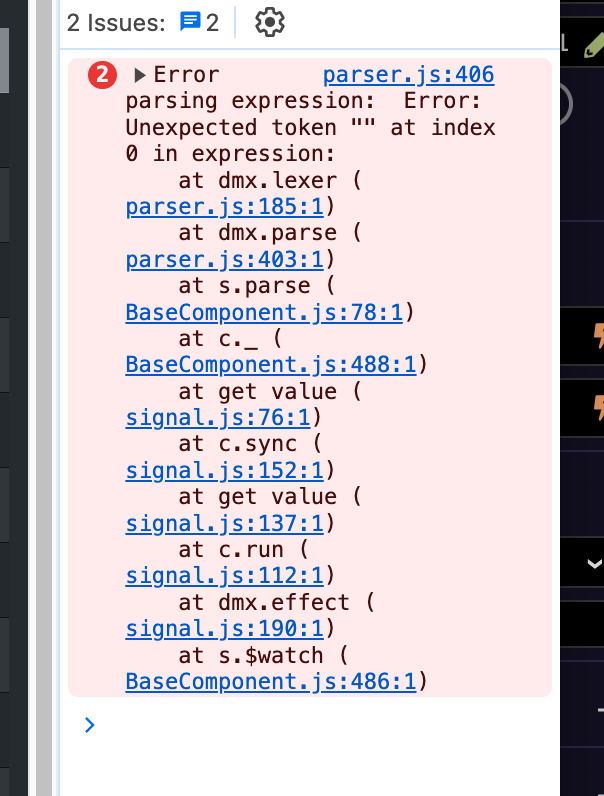This screenshot has height=796, width=604.
Task: Expand the Error stack trace triangle
Action: pyautogui.click(x=139, y=75)
